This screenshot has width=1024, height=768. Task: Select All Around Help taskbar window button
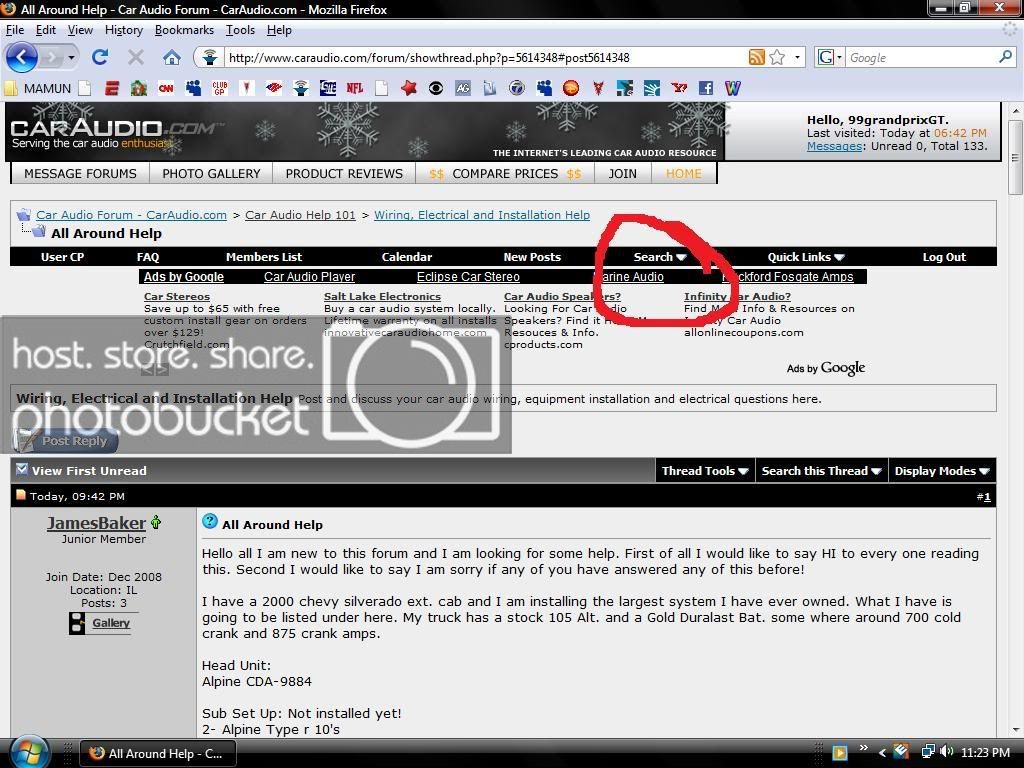(x=157, y=753)
